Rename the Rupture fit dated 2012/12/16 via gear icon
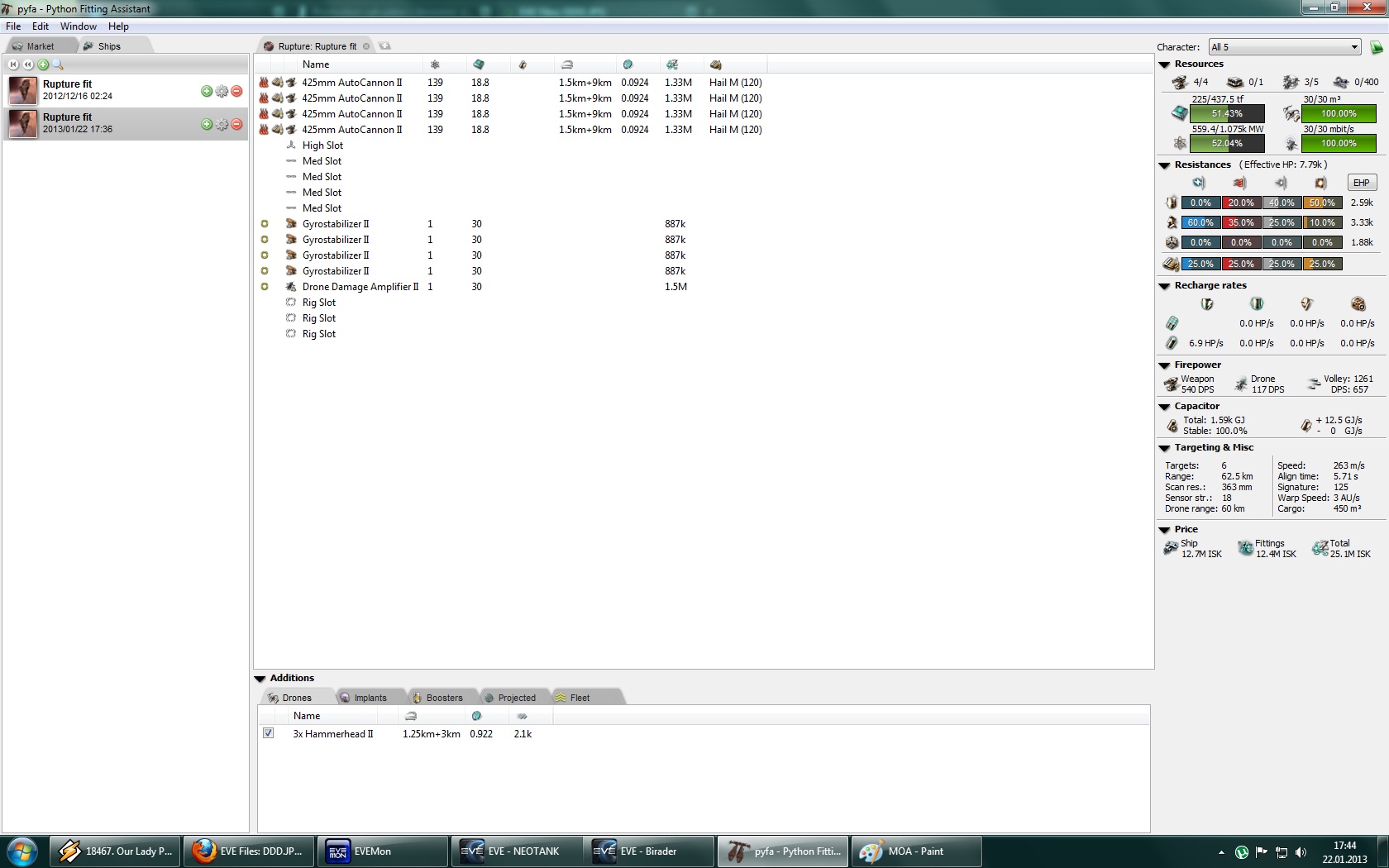Image resolution: width=1389 pixels, height=868 pixels. tap(222, 91)
